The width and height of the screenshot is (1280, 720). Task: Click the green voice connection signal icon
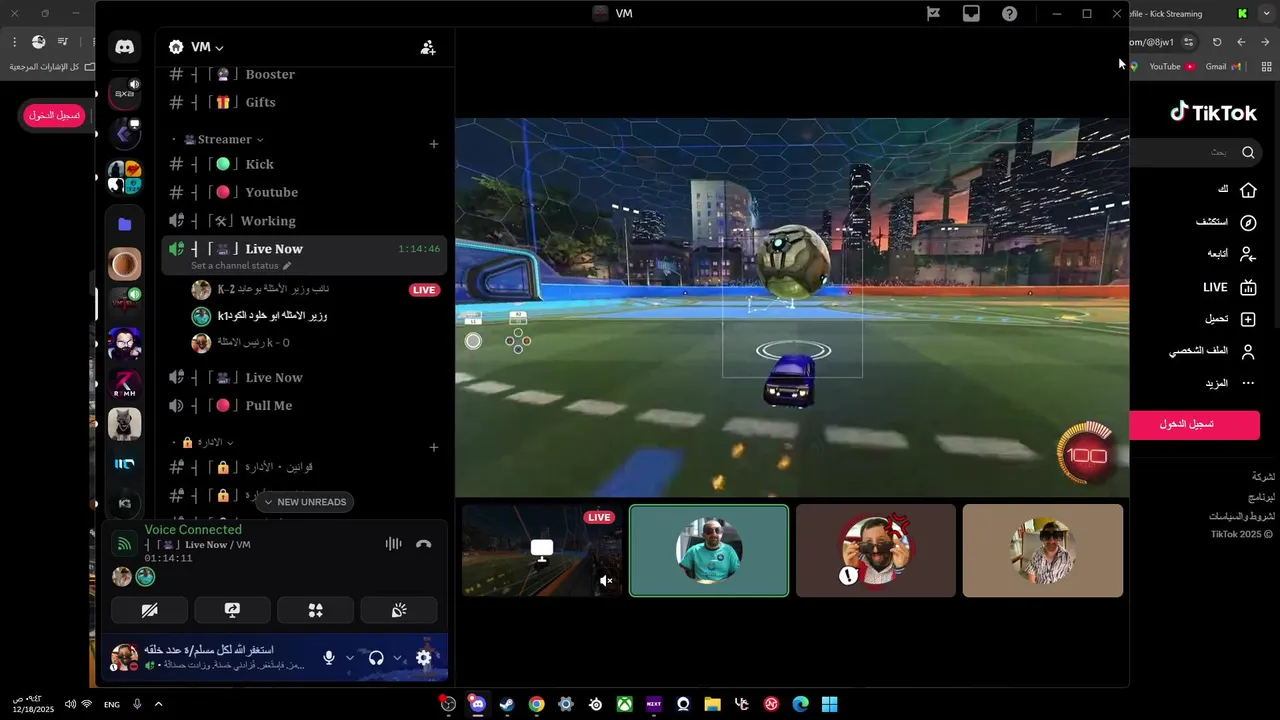[x=124, y=544]
